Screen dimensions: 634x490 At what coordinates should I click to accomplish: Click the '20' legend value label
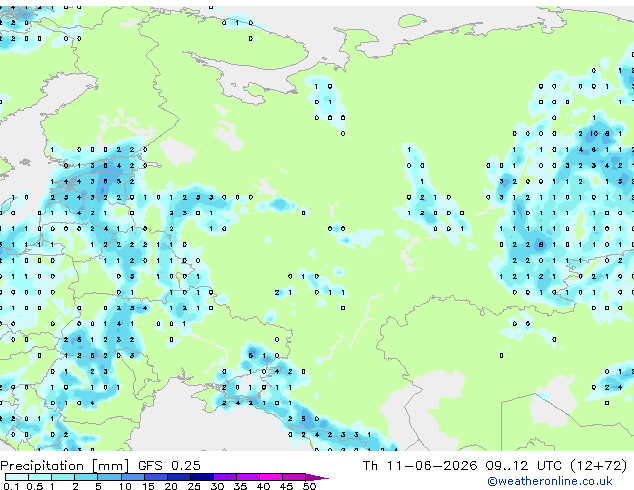[x=171, y=486]
